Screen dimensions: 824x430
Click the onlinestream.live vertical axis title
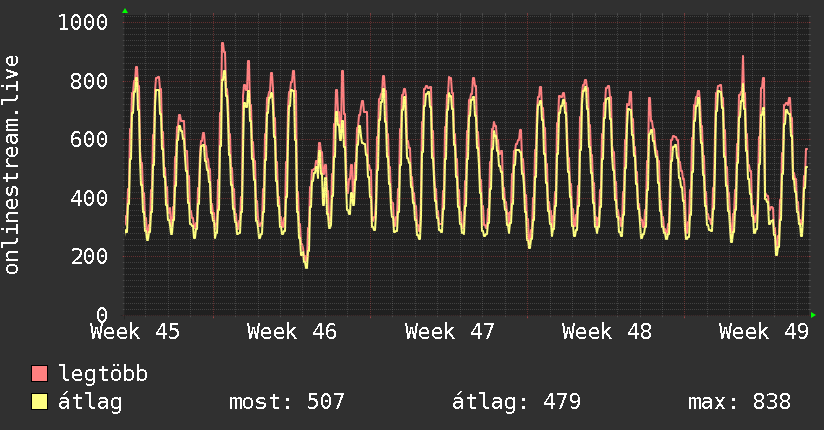[x=12, y=165]
